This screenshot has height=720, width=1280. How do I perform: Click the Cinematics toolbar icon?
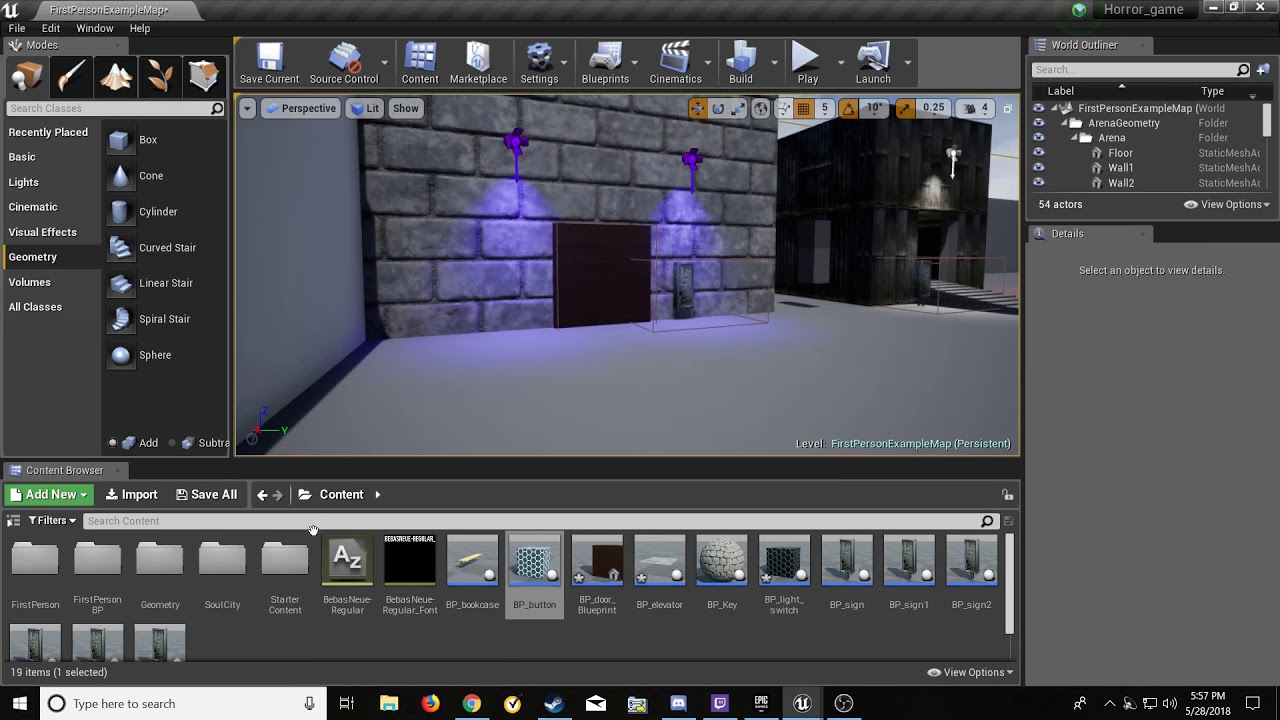(676, 63)
